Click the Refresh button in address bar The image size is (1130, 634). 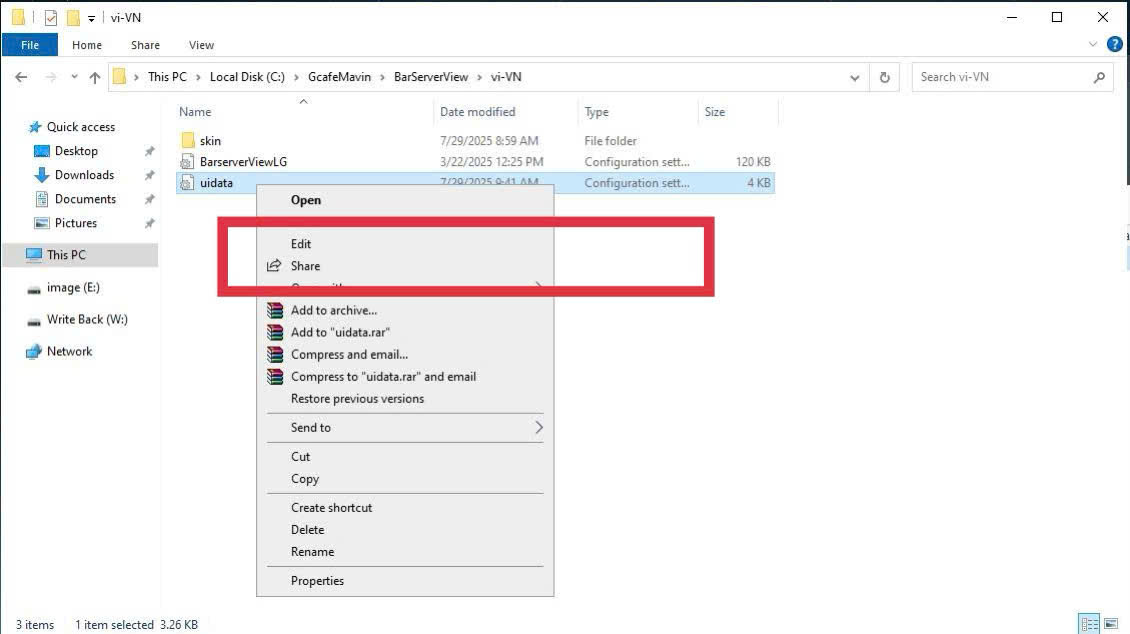(884, 77)
